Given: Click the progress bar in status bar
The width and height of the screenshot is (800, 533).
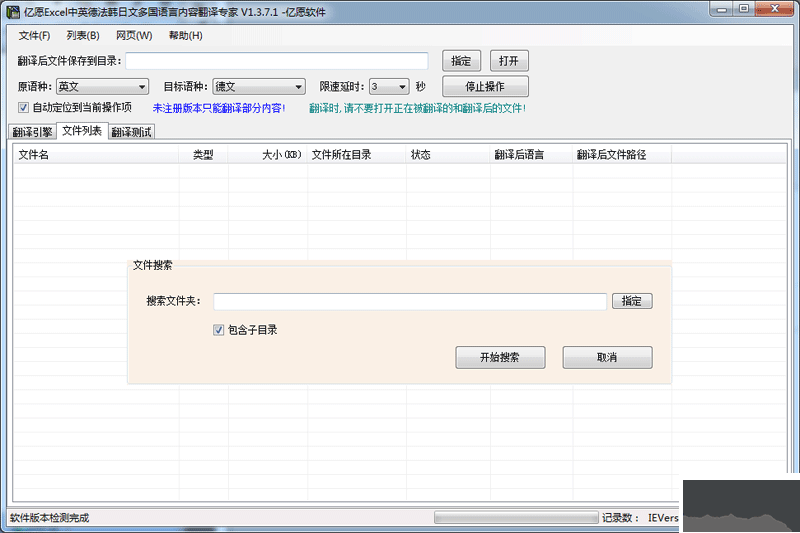Looking at the screenshot, I should click(x=516, y=518).
